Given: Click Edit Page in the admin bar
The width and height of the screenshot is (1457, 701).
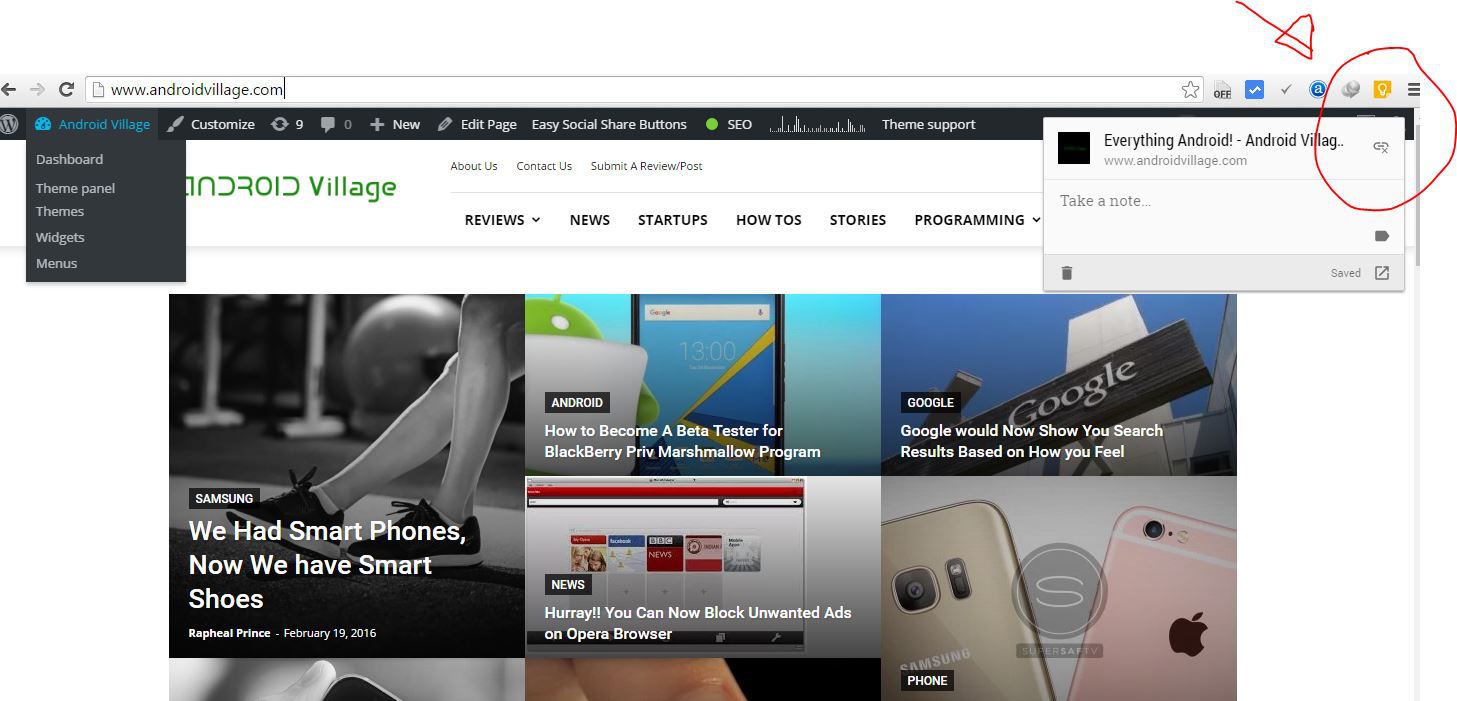Looking at the screenshot, I should pyautogui.click(x=478, y=125).
